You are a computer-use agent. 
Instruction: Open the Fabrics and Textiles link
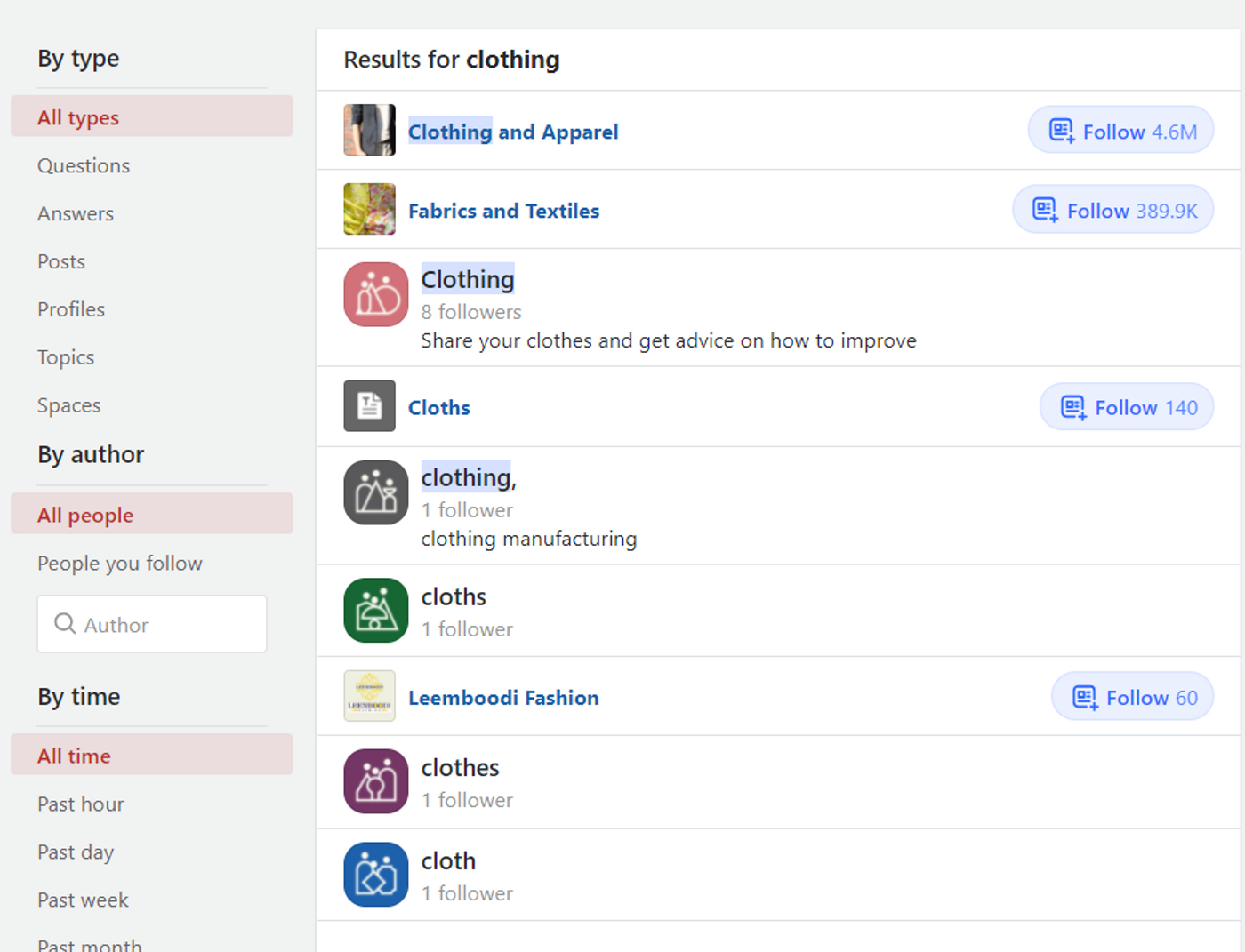click(503, 211)
